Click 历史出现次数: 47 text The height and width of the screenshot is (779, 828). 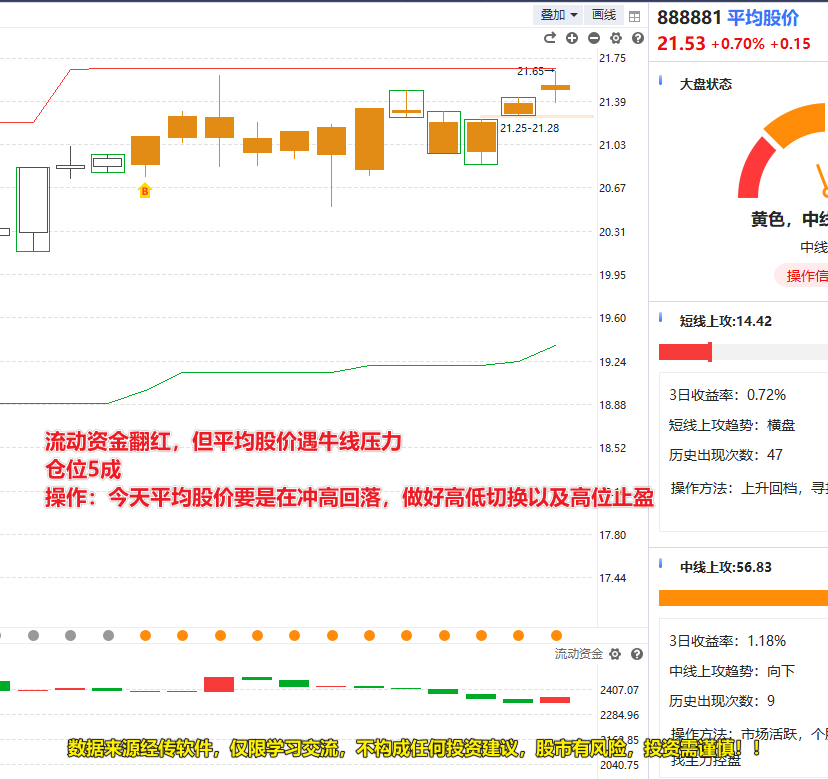pos(726,455)
